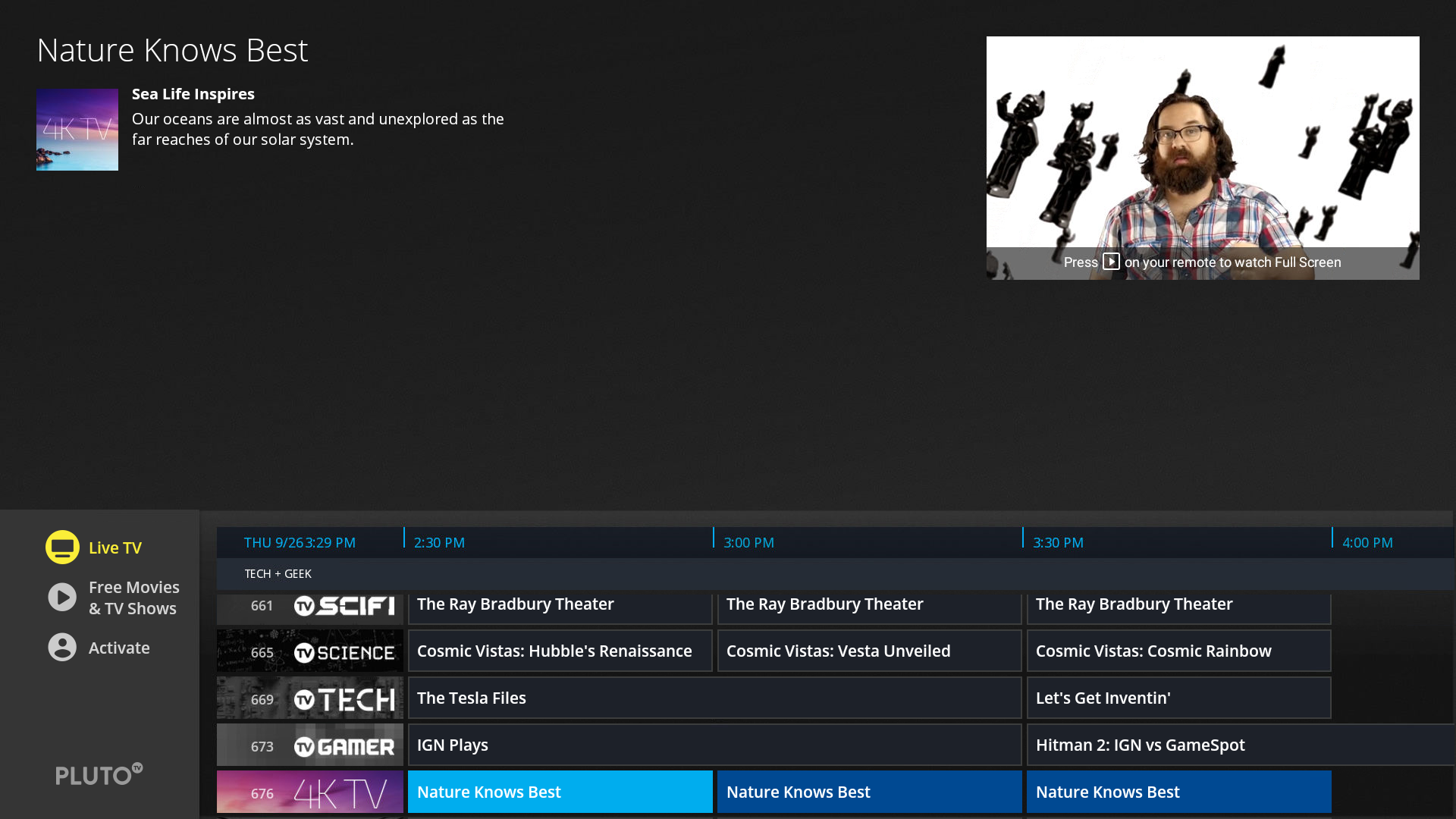Click the Nature Knows Best title heading
This screenshot has height=819, width=1456.
coord(172,50)
